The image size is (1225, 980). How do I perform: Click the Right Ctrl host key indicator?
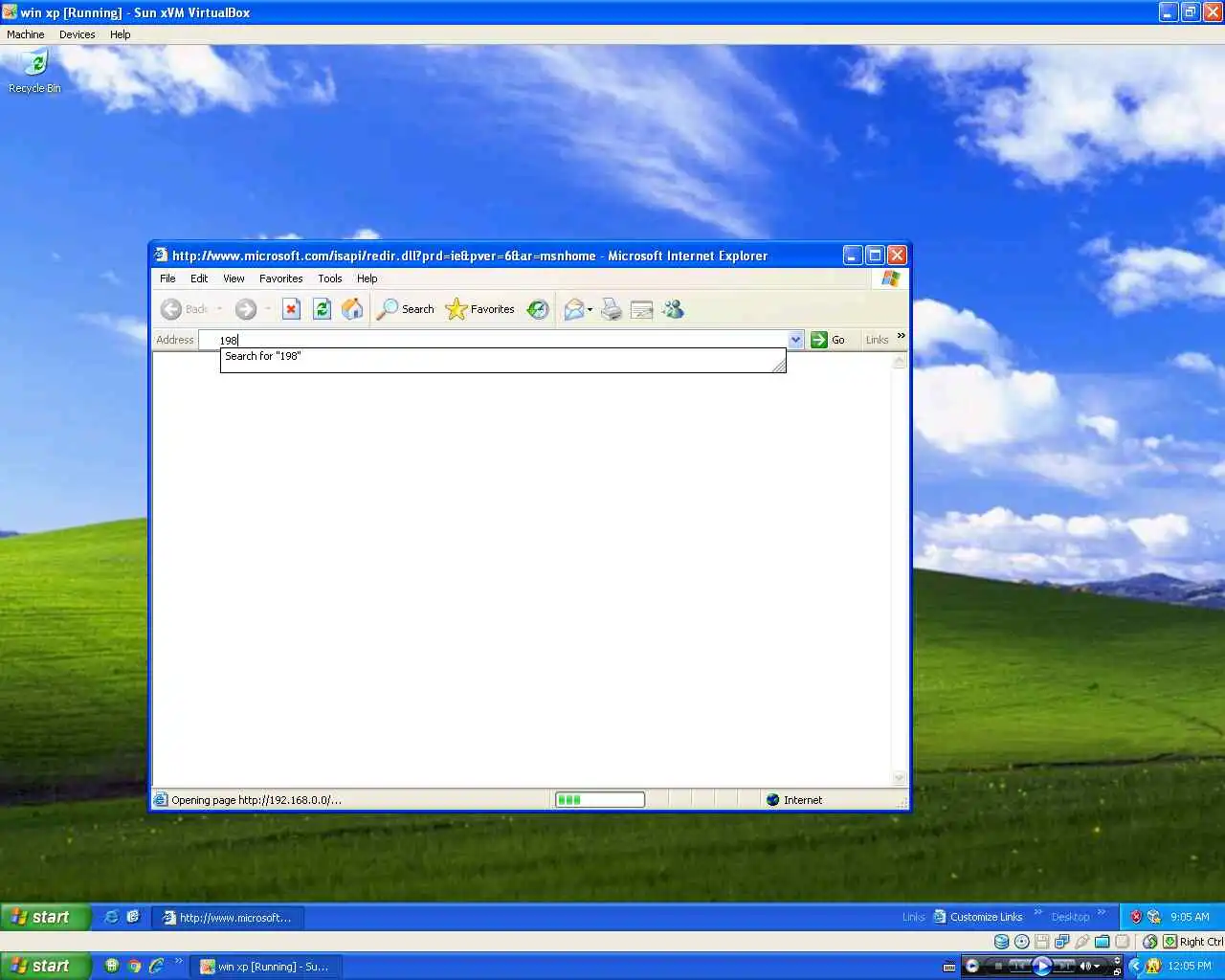click(1193, 942)
